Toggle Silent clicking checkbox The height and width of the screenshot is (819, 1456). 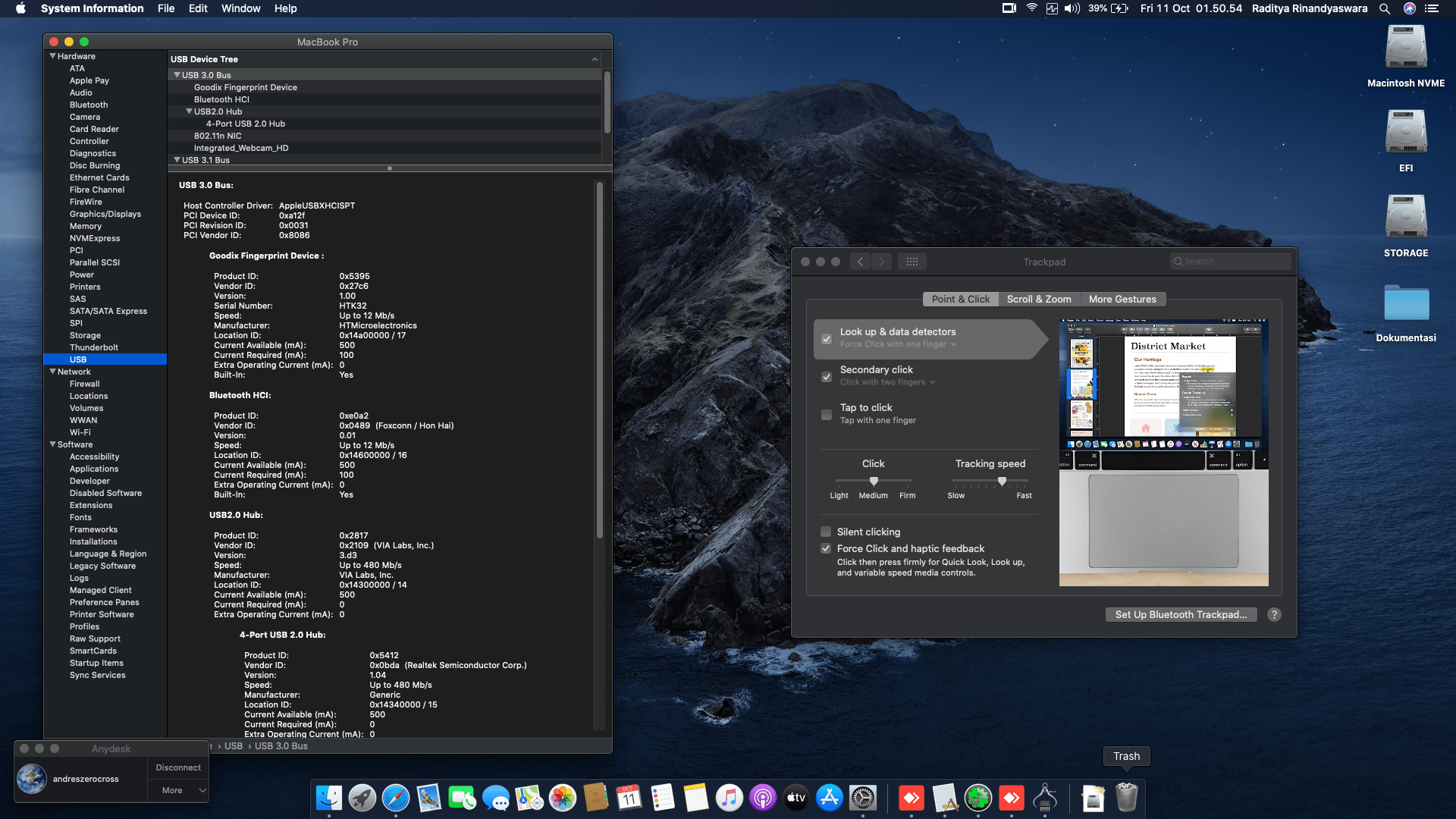(826, 532)
